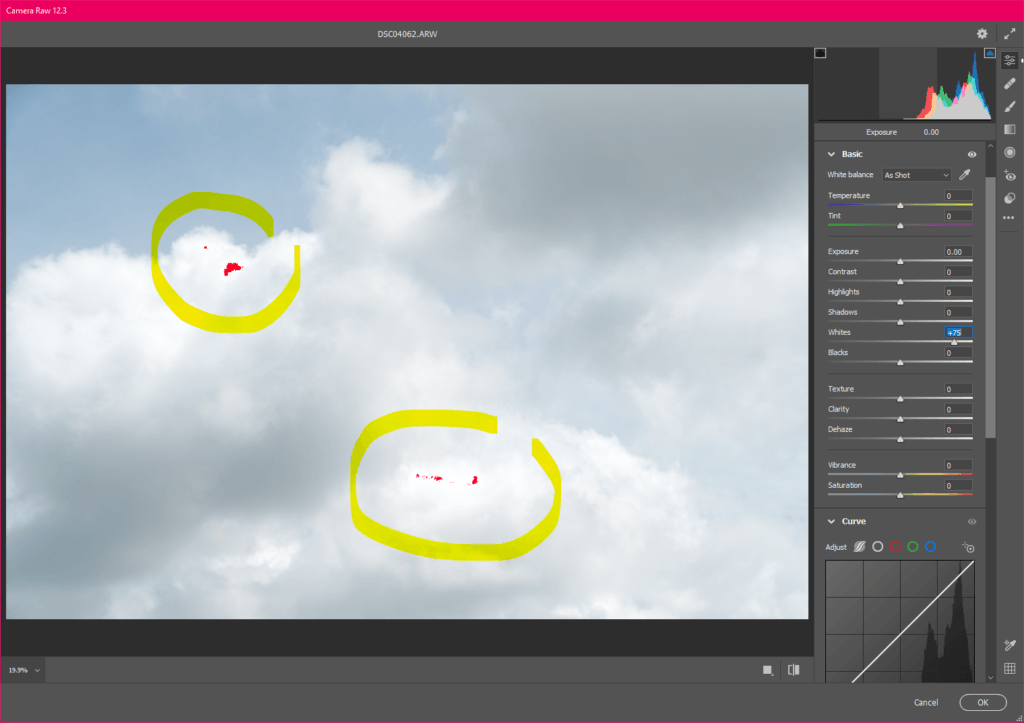Collapse the Basic panel
Screen dimensions: 1024x723
tap(831, 154)
